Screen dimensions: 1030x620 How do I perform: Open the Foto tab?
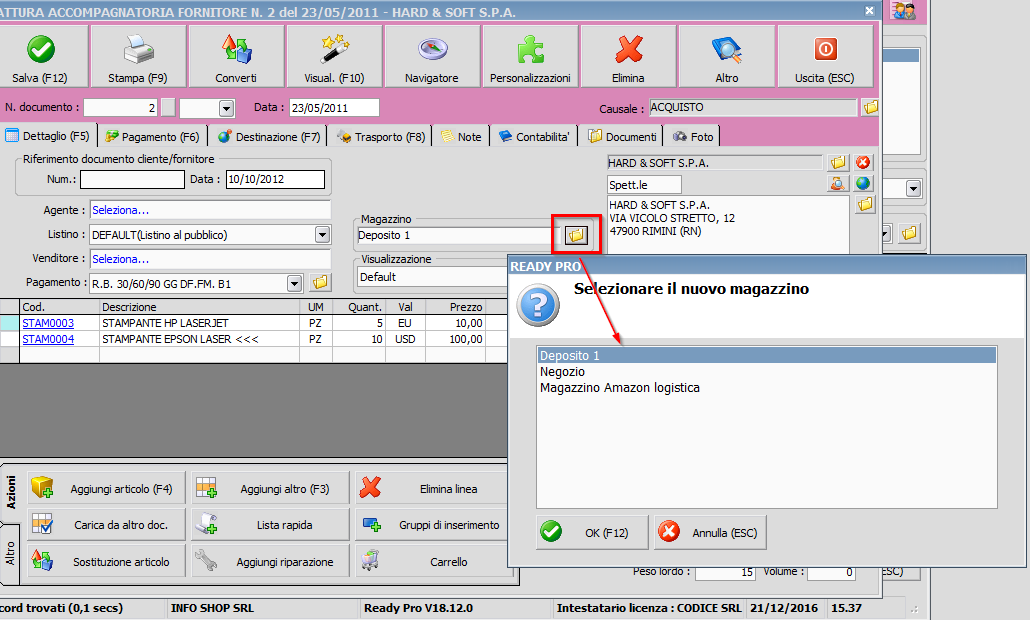[693, 137]
